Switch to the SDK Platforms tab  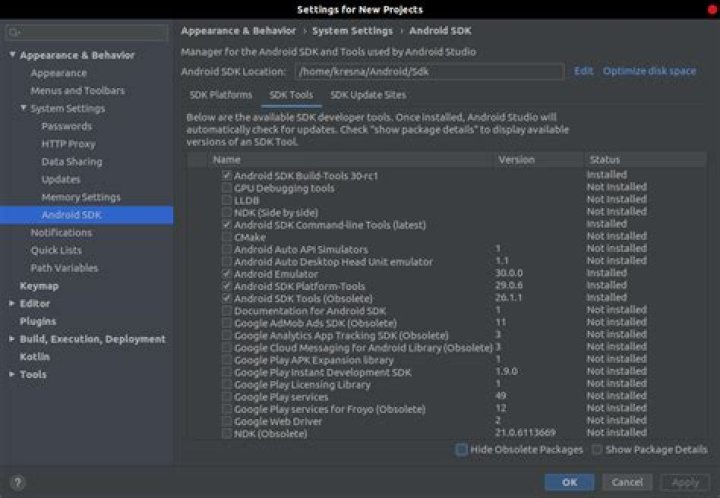(221, 95)
